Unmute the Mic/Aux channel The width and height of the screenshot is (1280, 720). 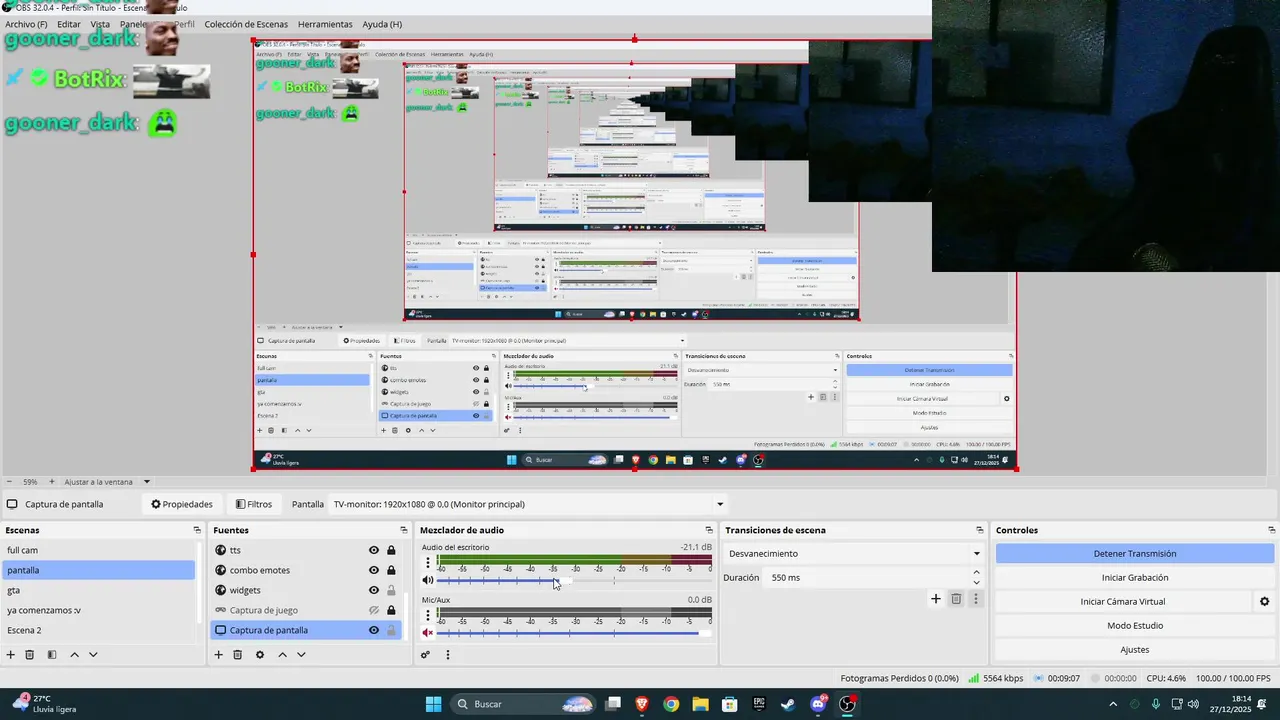(x=428, y=633)
